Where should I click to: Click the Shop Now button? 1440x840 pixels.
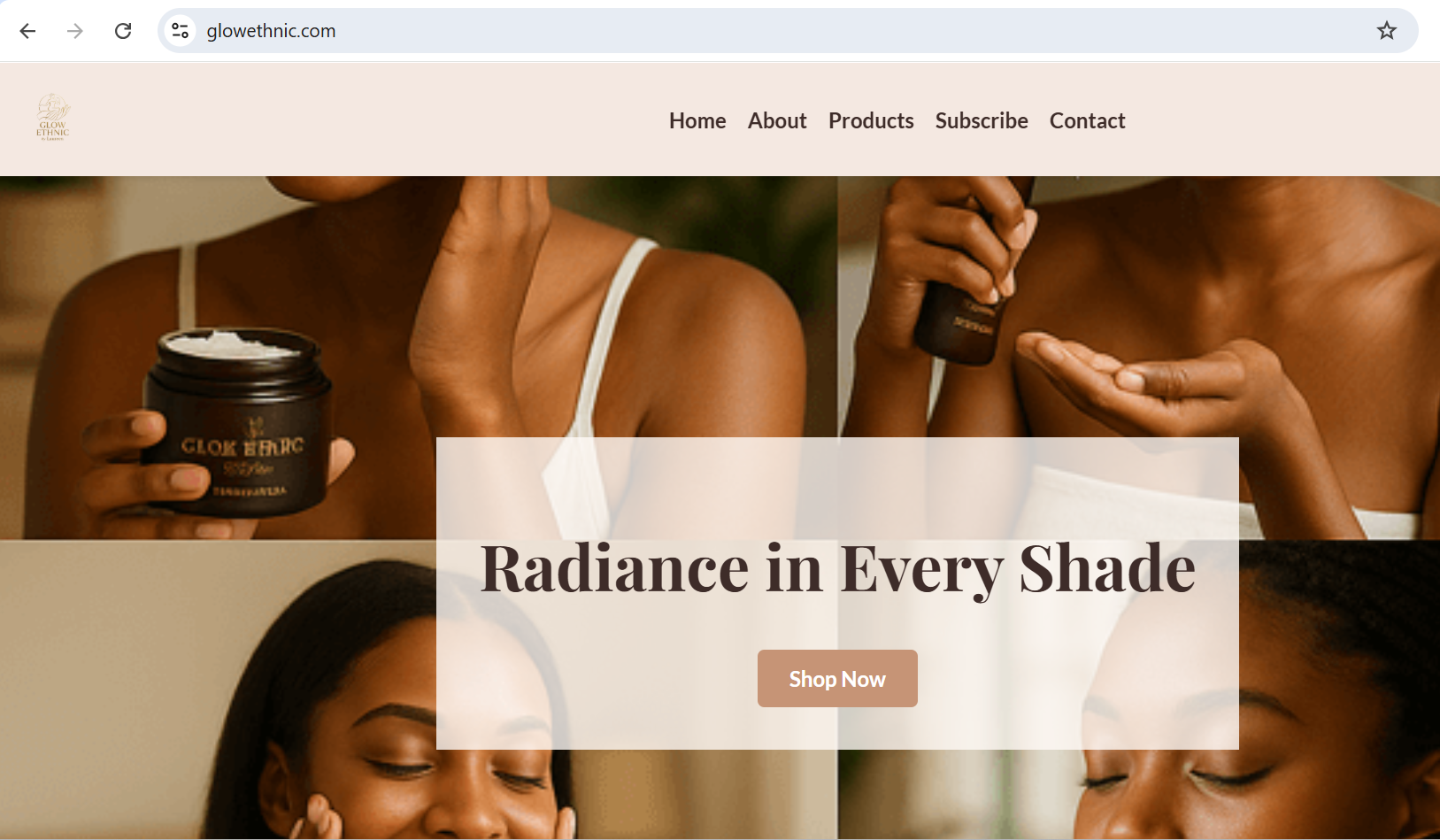pos(837,679)
